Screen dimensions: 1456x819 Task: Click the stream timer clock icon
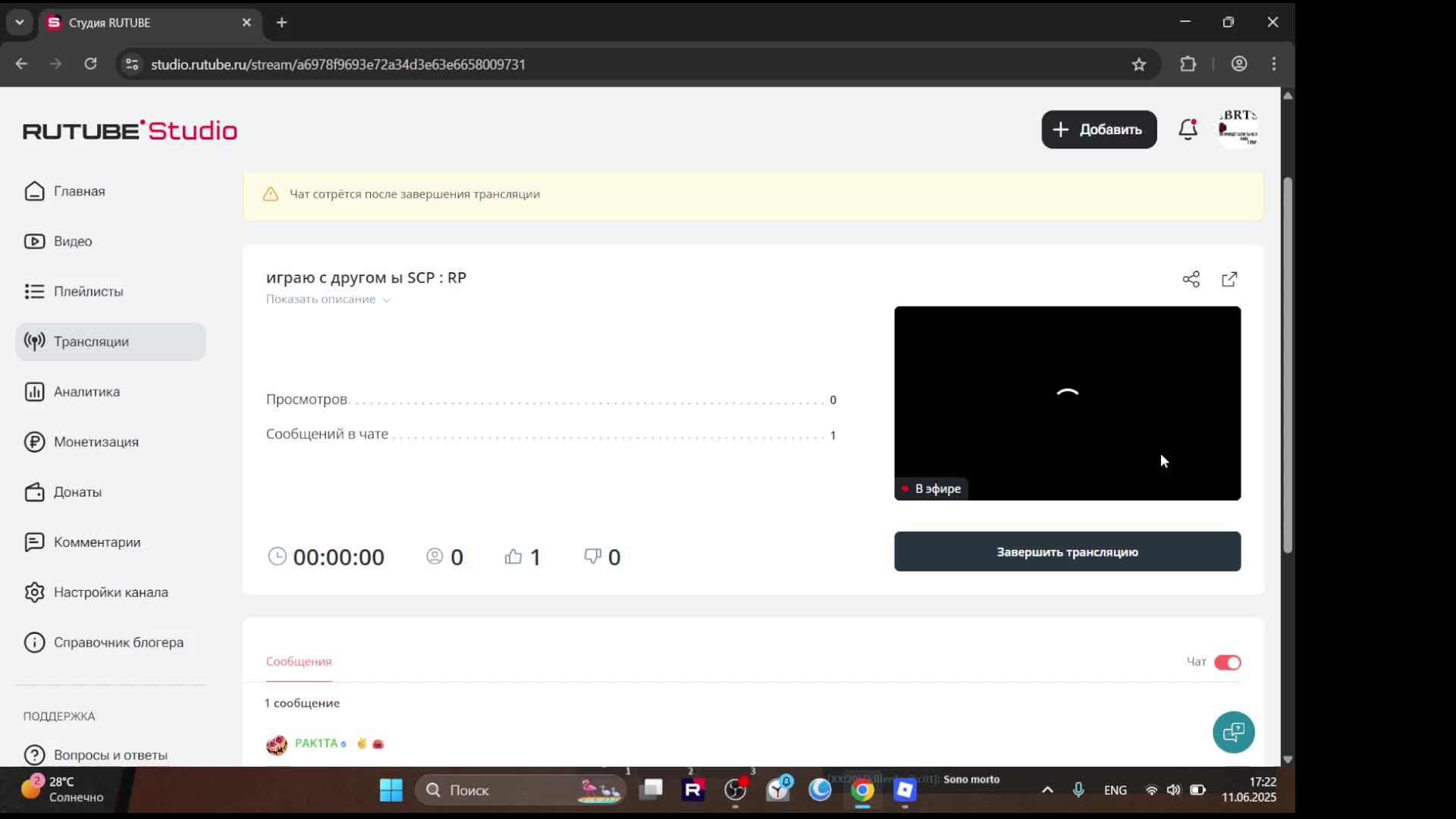point(278,557)
